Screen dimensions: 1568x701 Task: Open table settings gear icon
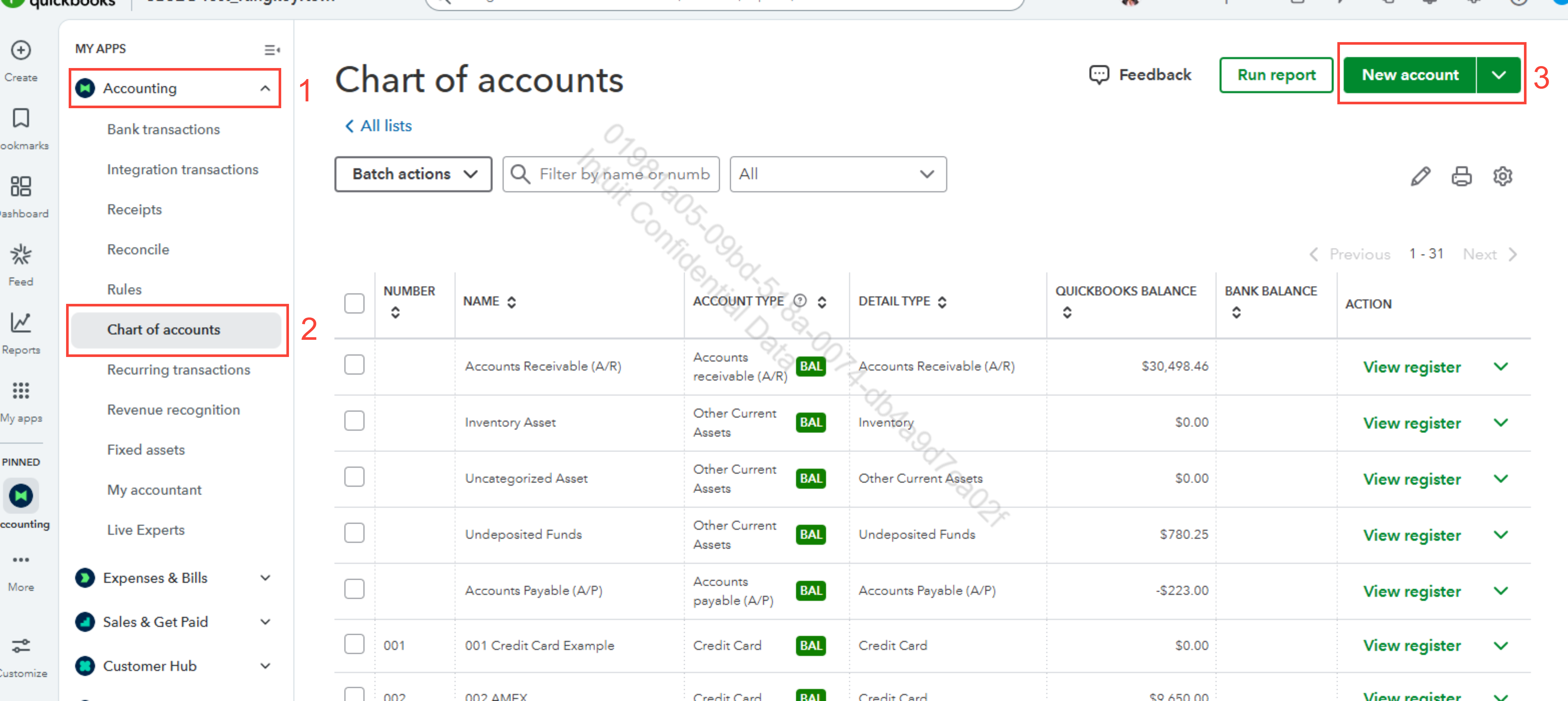1502,177
